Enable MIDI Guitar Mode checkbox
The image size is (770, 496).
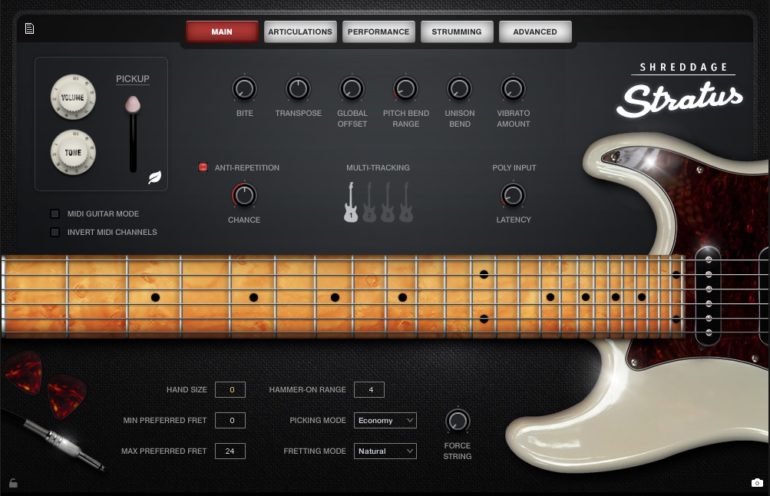pos(55,214)
